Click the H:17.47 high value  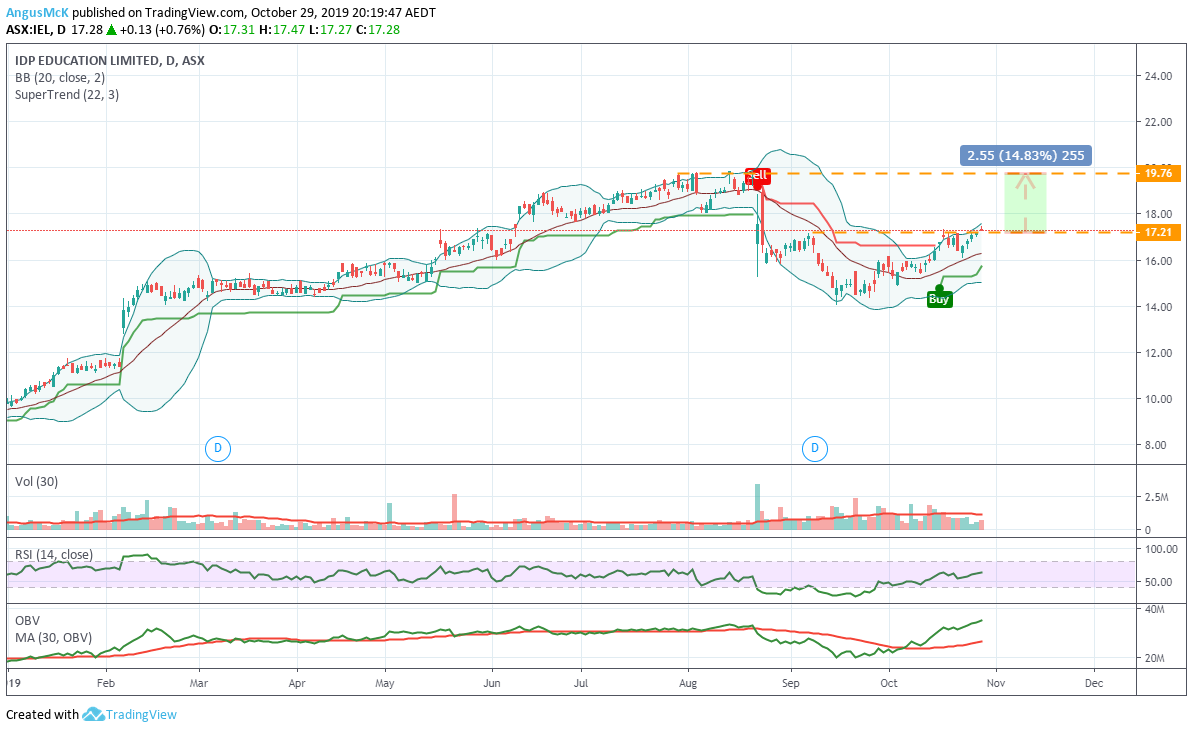(x=282, y=30)
